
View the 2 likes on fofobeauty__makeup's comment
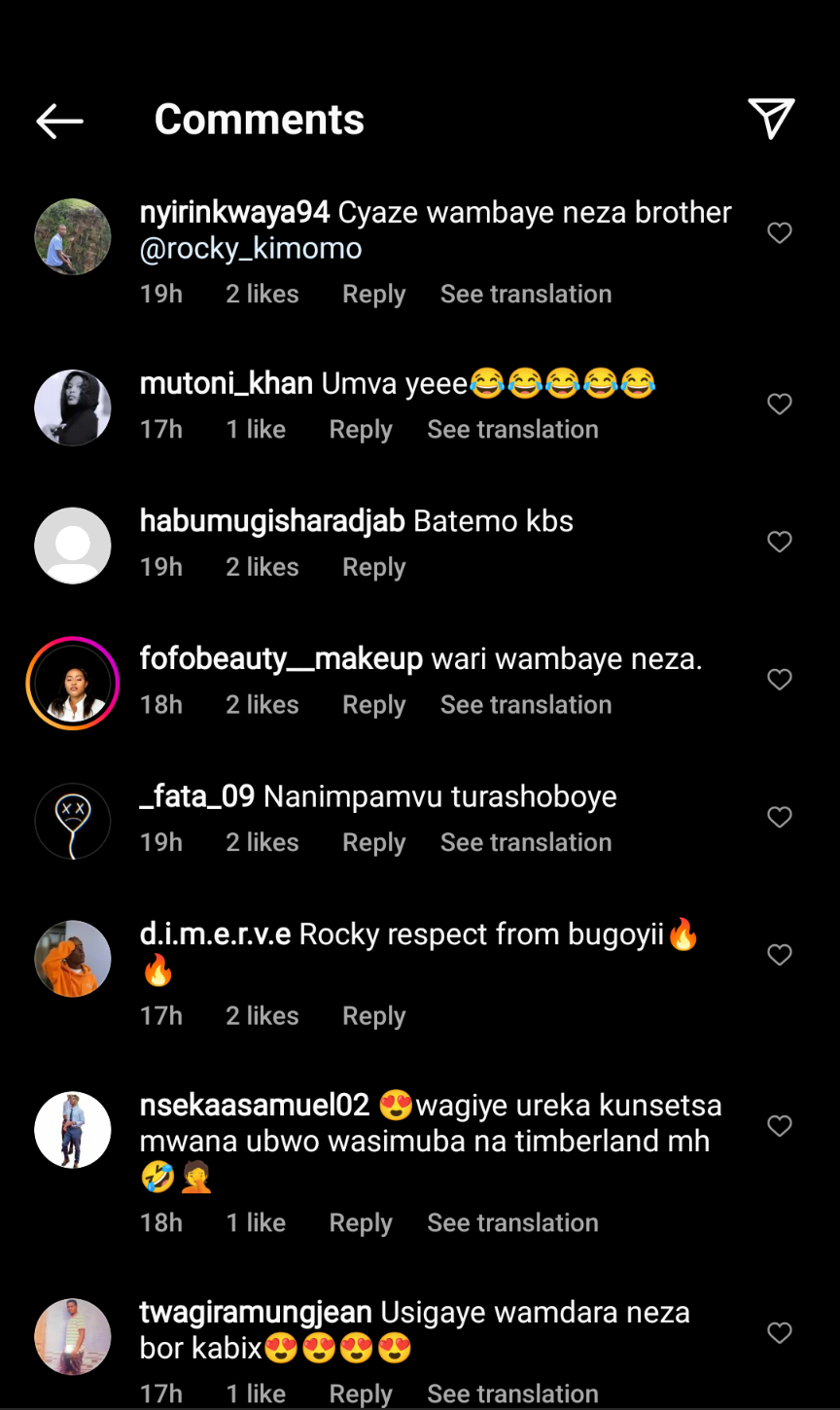pos(262,705)
